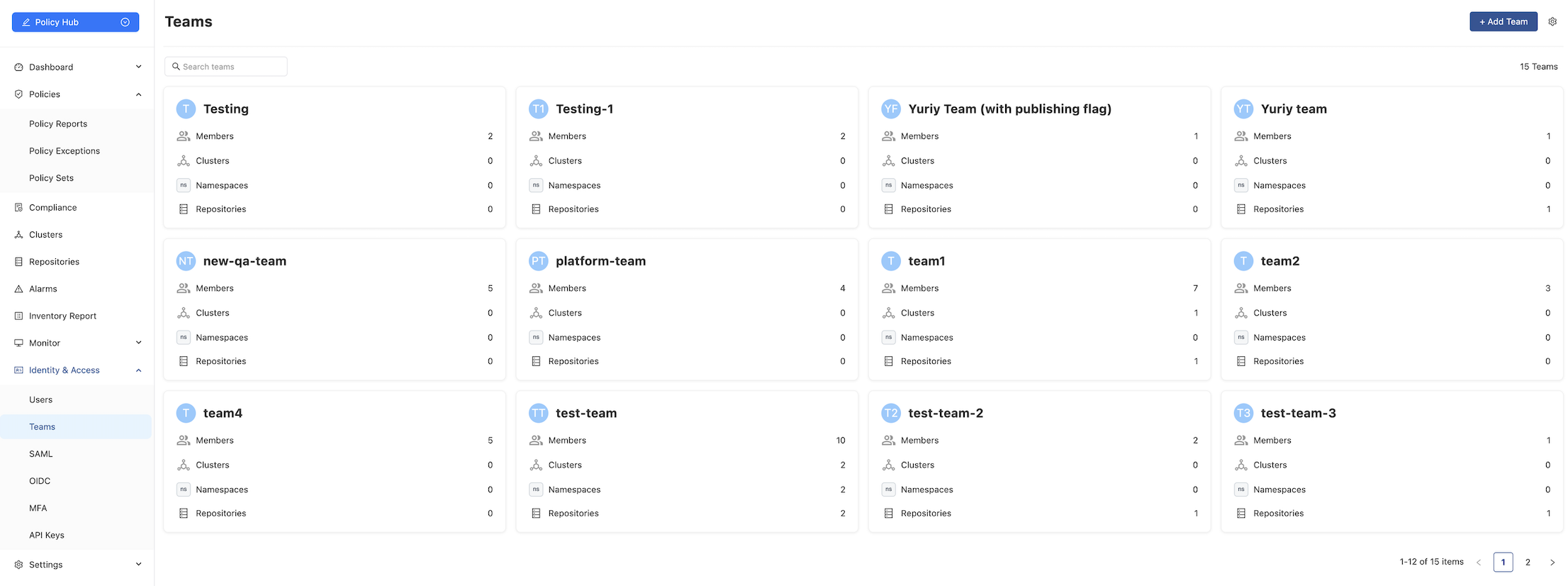Collapse the Identity & Access chevron

pyautogui.click(x=138, y=370)
